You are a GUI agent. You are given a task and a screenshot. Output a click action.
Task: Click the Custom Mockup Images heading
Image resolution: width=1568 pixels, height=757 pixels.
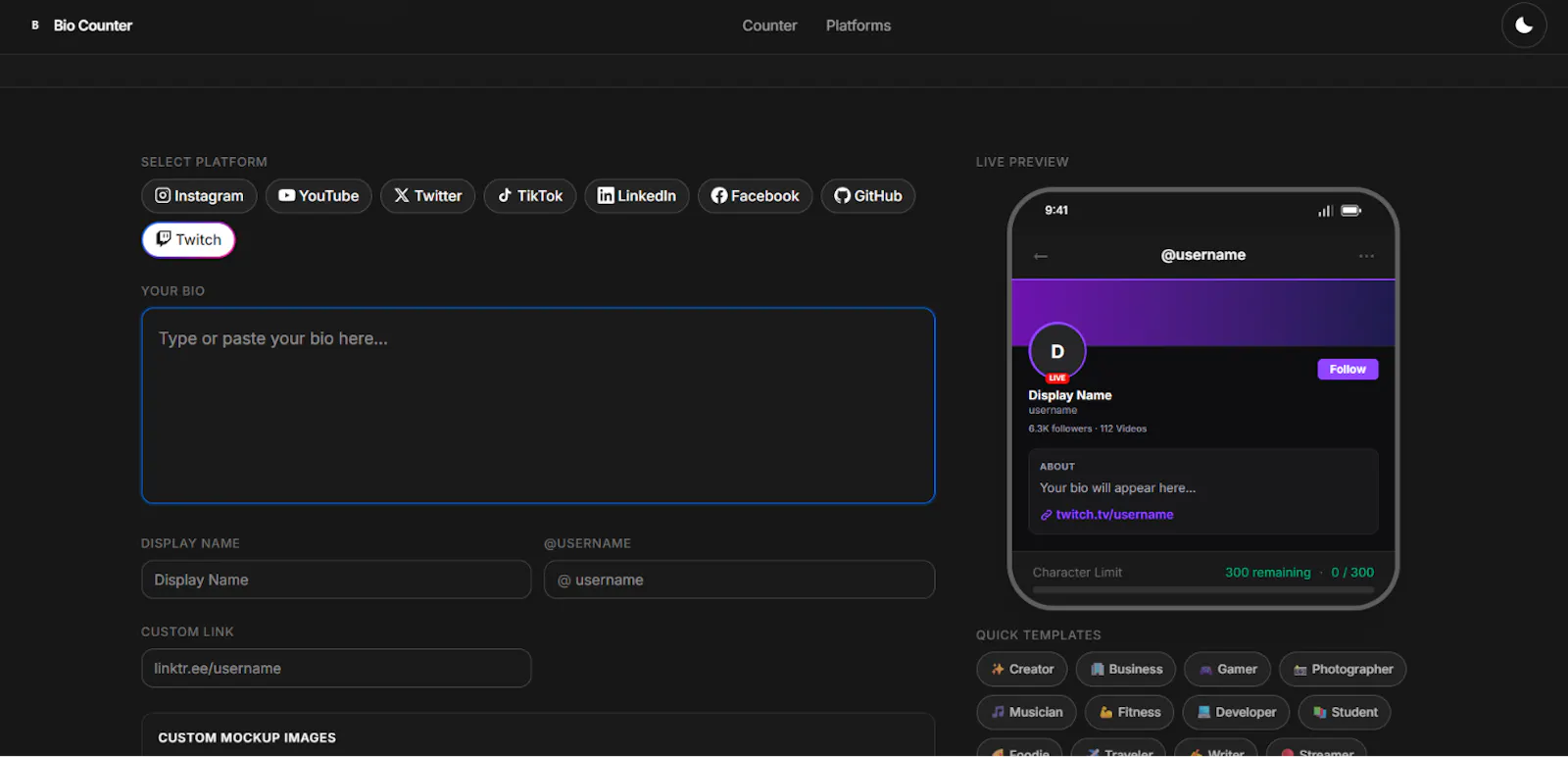click(x=247, y=737)
